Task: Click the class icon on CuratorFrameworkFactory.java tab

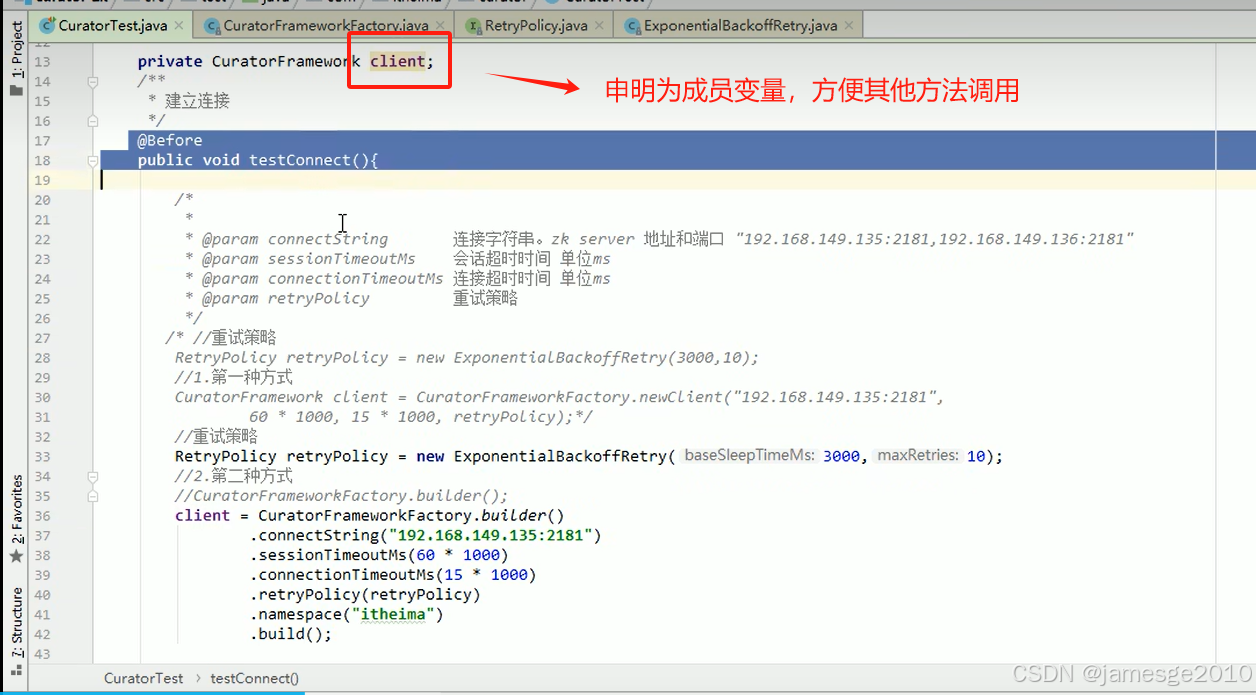Action: tap(212, 25)
